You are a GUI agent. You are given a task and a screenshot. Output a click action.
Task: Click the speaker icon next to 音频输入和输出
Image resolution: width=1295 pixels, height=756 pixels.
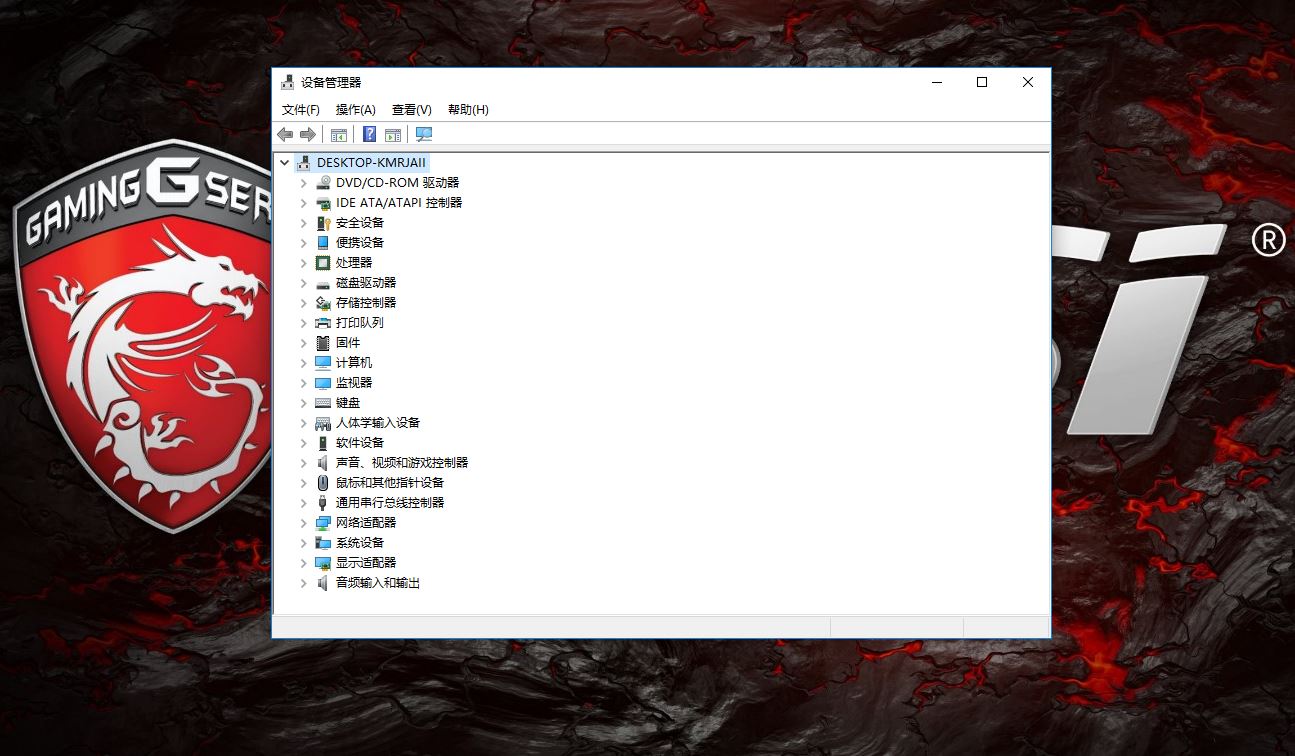tap(323, 582)
